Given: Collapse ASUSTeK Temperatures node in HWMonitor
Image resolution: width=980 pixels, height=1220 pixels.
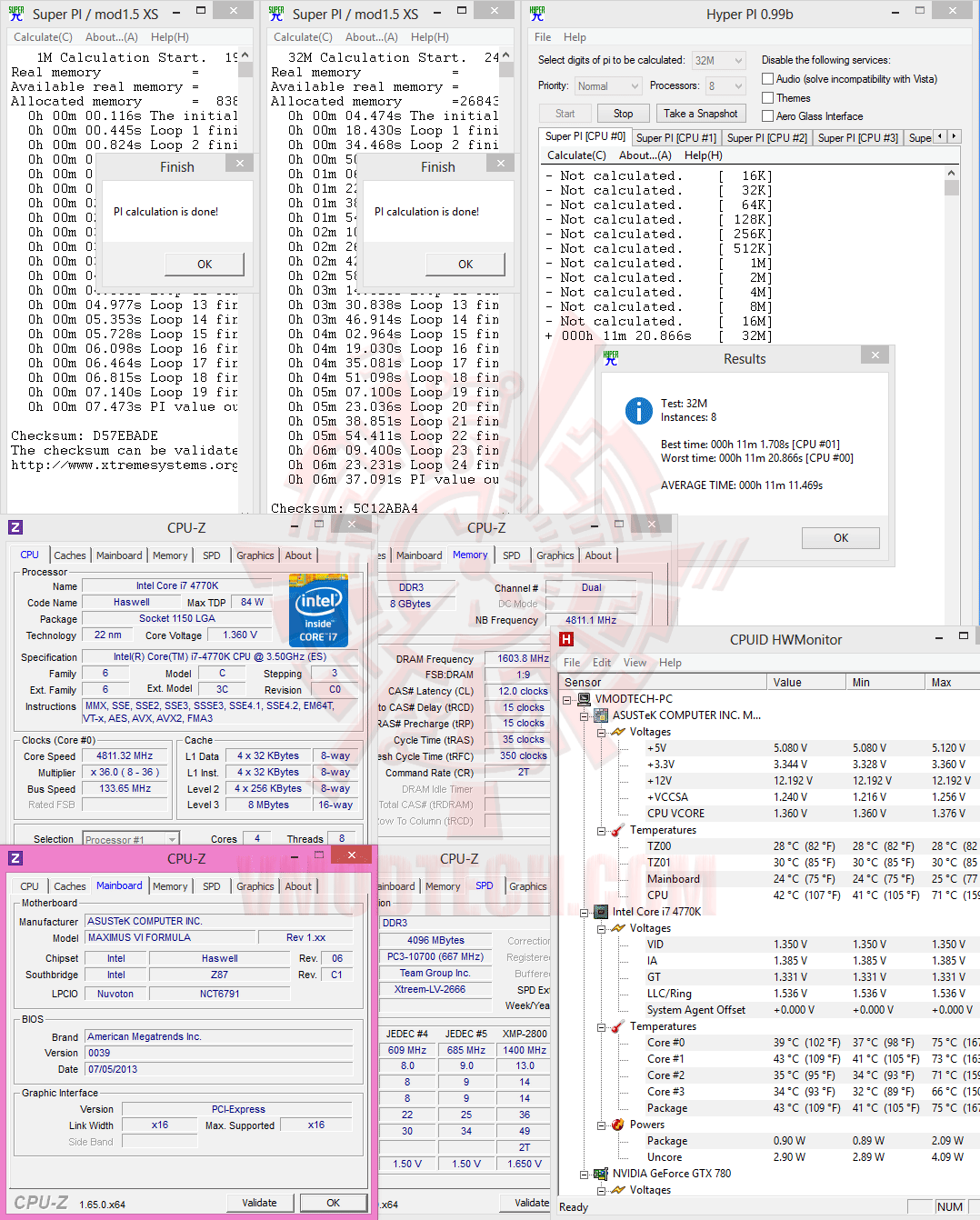Looking at the screenshot, I should pyautogui.click(x=601, y=831).
